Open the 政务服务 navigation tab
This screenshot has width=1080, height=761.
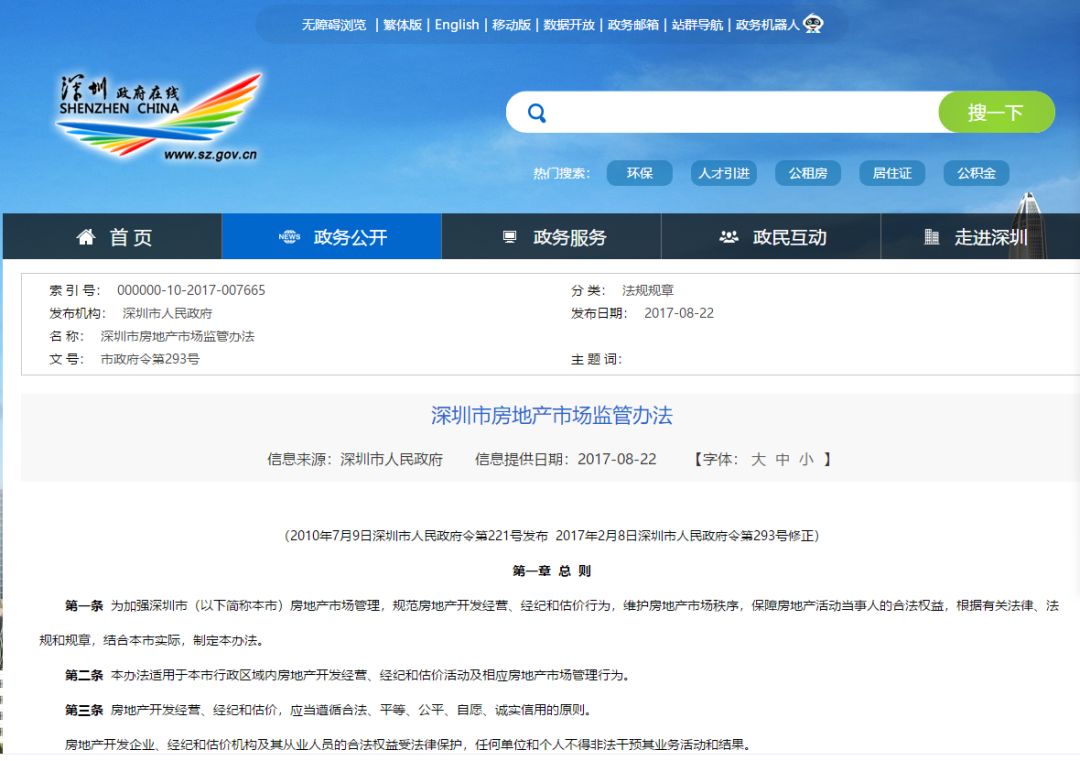pyautogui.click(x=551, y=237)
